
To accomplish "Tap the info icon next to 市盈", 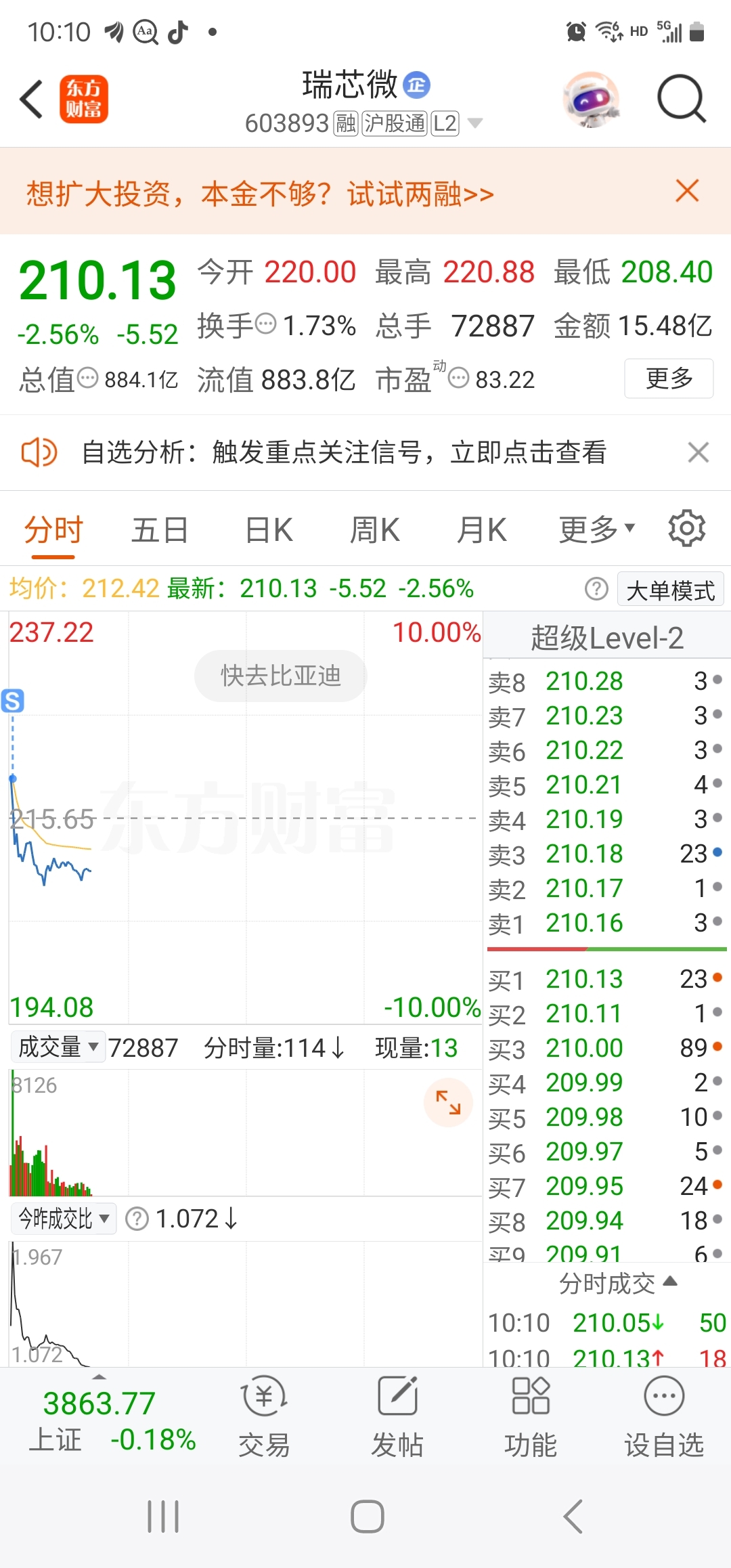I will click(x=459, y=378).
